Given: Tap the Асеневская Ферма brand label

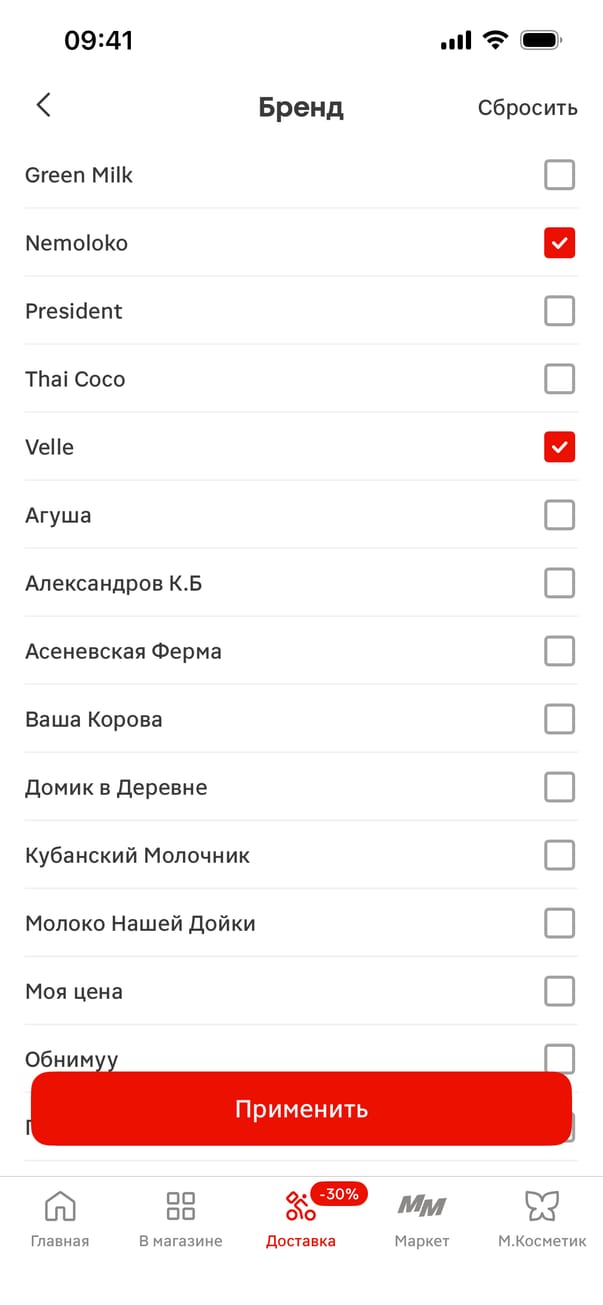Looking at the screenshot, I should 123,651.
